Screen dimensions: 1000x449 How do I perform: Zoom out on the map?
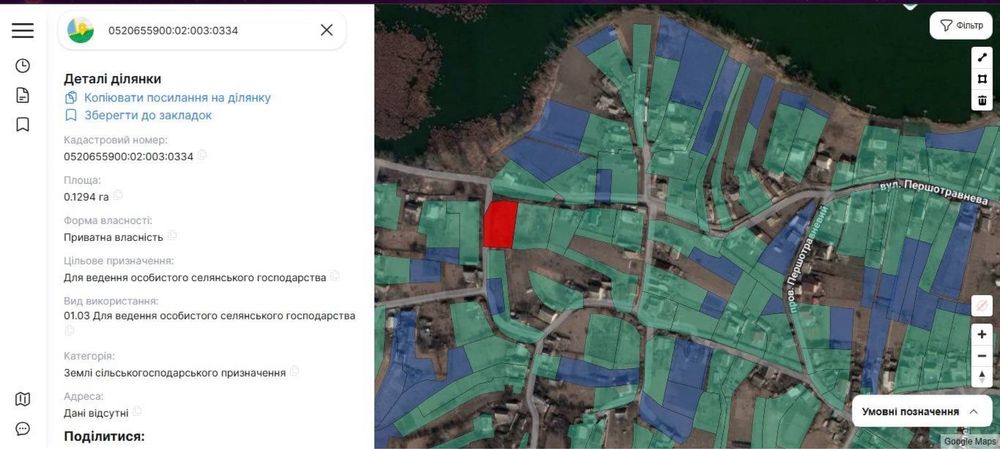click(982, 355)
